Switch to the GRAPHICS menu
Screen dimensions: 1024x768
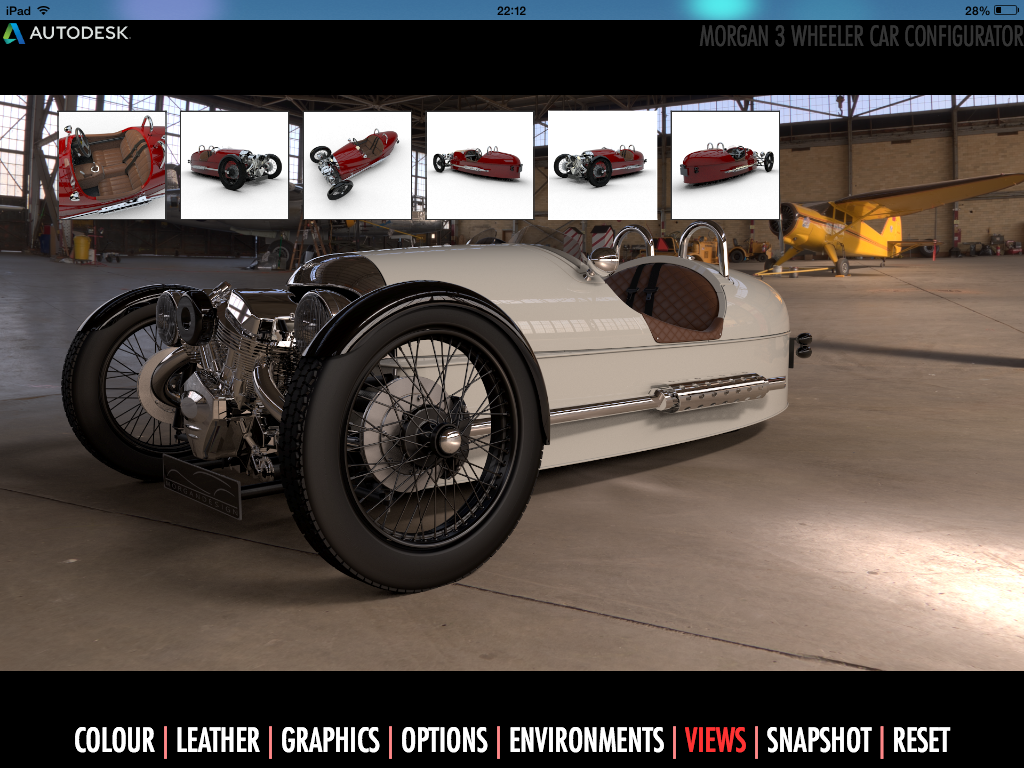[x=330, y=741]
